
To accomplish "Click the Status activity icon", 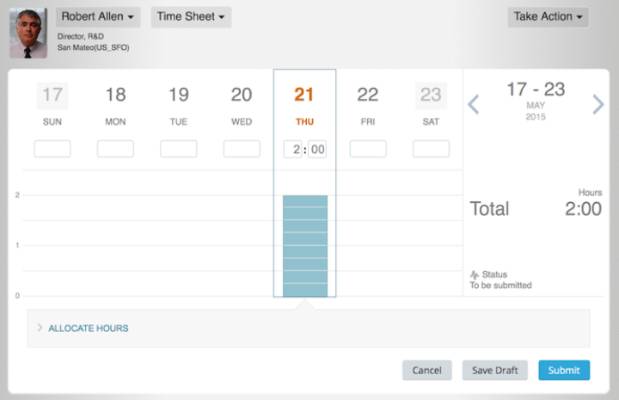I will (475, 274).
